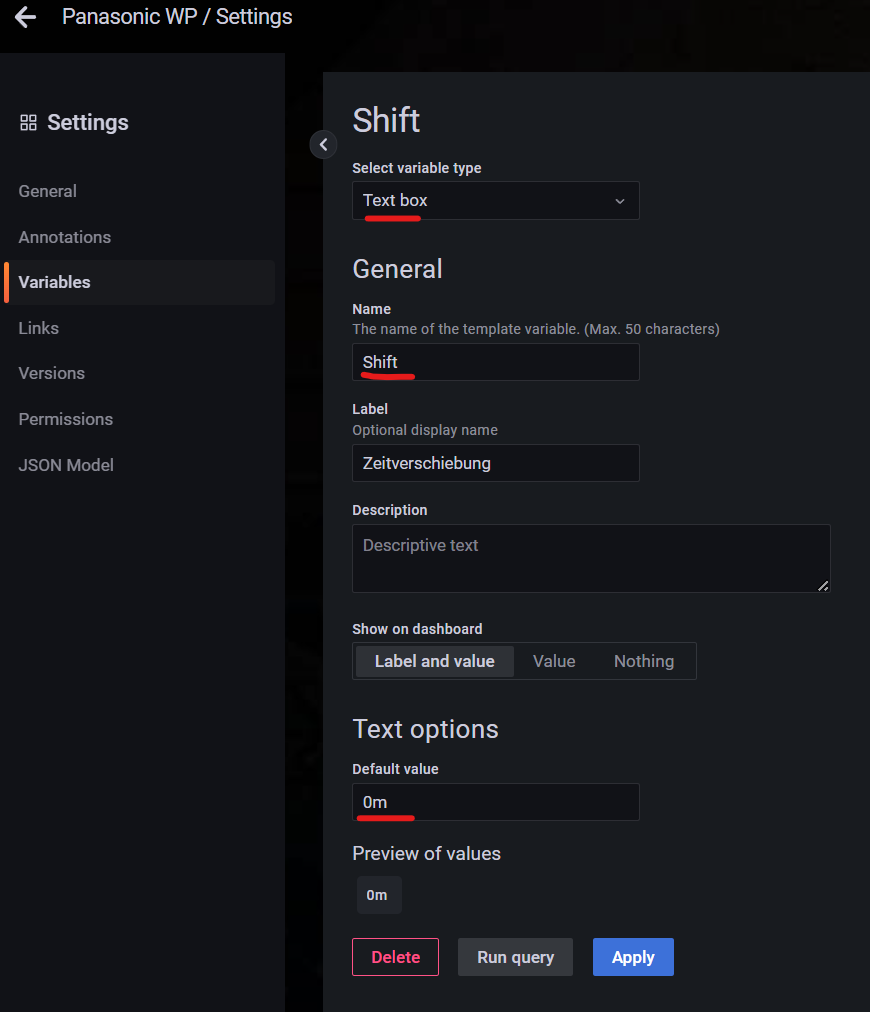Select the Label and value option
Image resolution: width=870 pixels, height=1012 pixels.
click(x=434, y=661)
